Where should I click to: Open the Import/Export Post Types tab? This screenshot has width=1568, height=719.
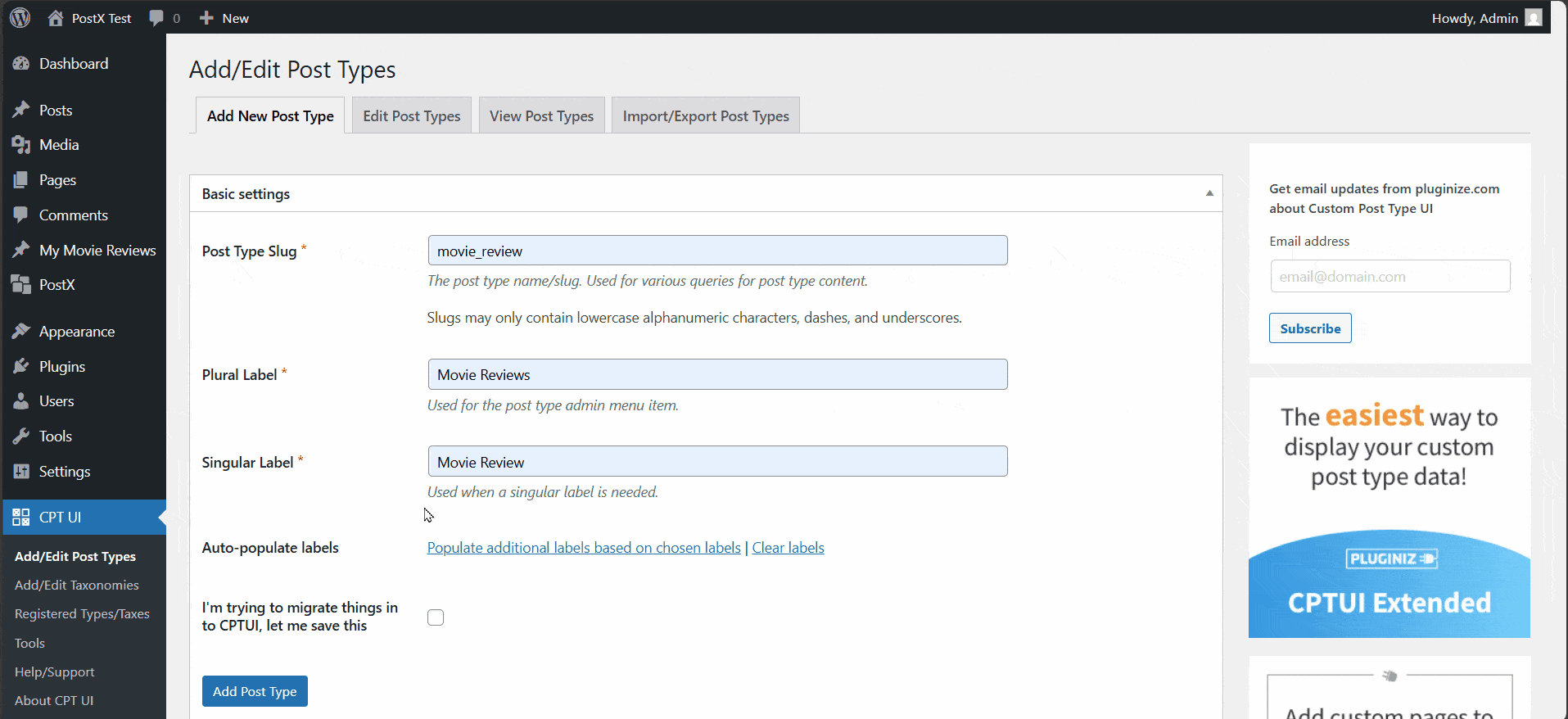[x=706, y=115]
